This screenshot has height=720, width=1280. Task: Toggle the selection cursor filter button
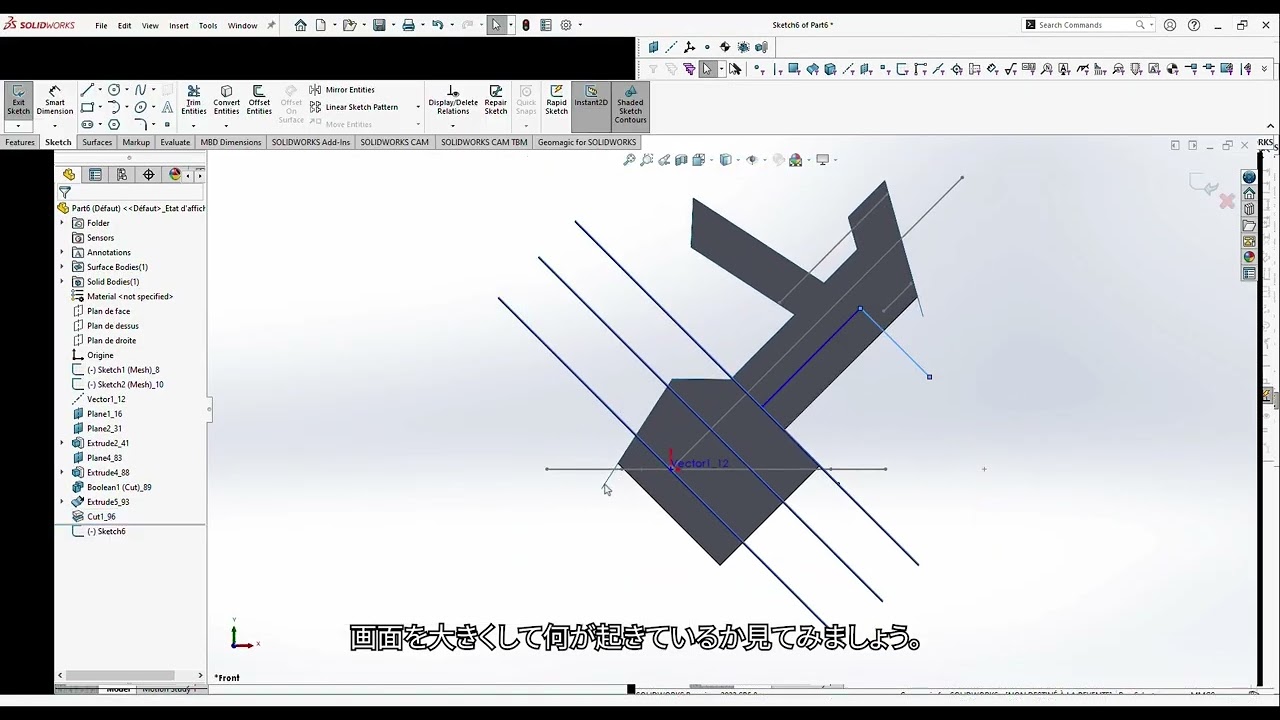(707, 69)
